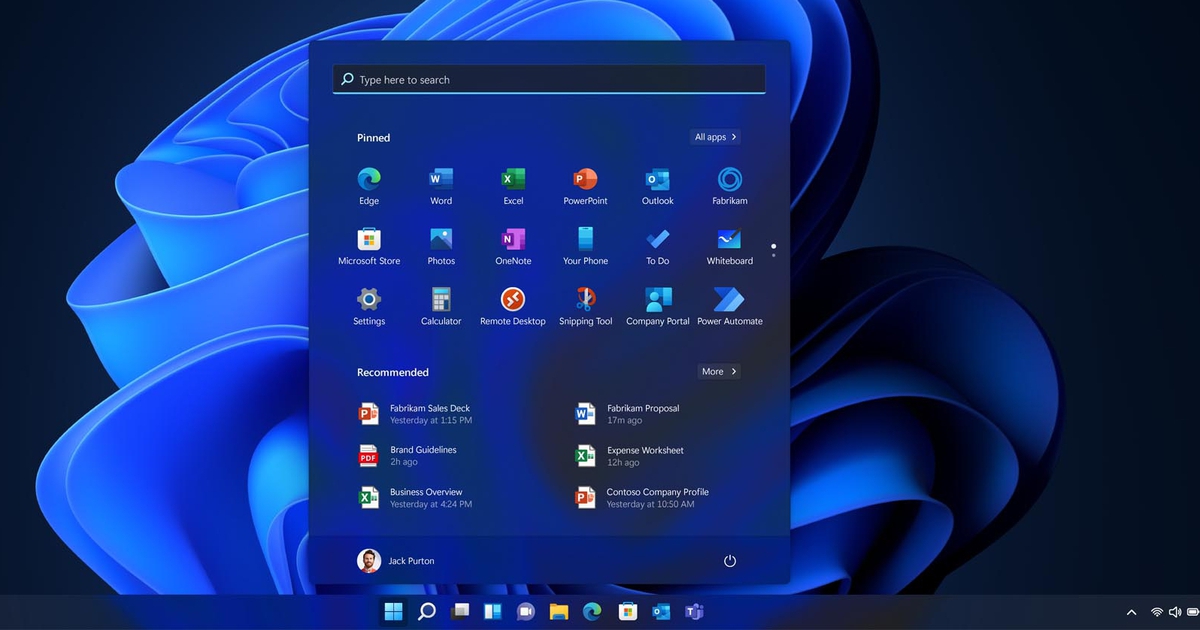Open the Expense Worksheet file
The image size is (1200, 630).
[629, 456]
